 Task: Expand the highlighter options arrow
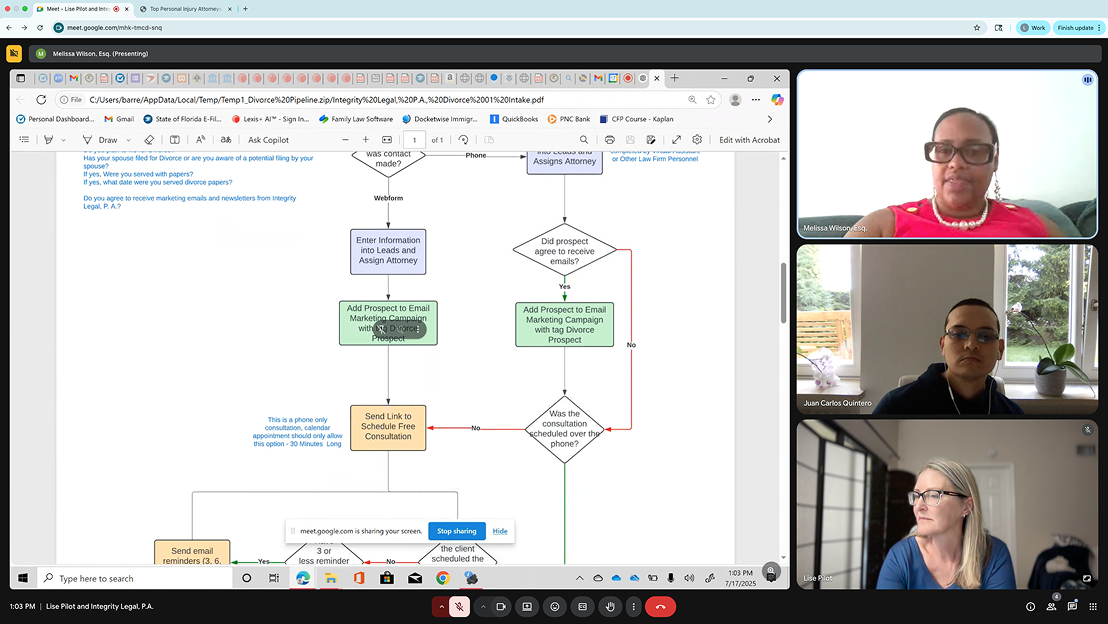point(64,140)
